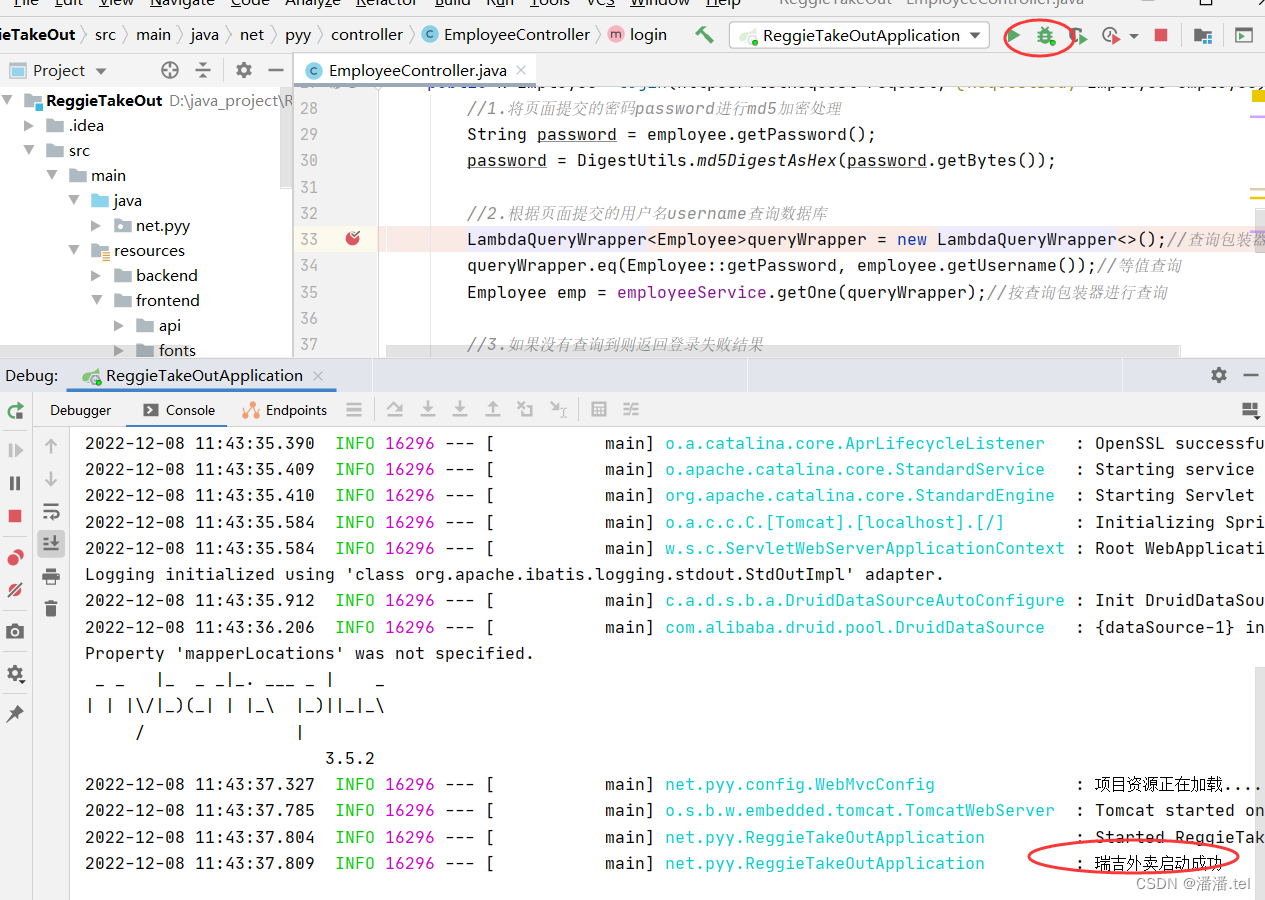The image size is (1265, 900).
Task: Collapse all in Project panel header
Action: 203,70
